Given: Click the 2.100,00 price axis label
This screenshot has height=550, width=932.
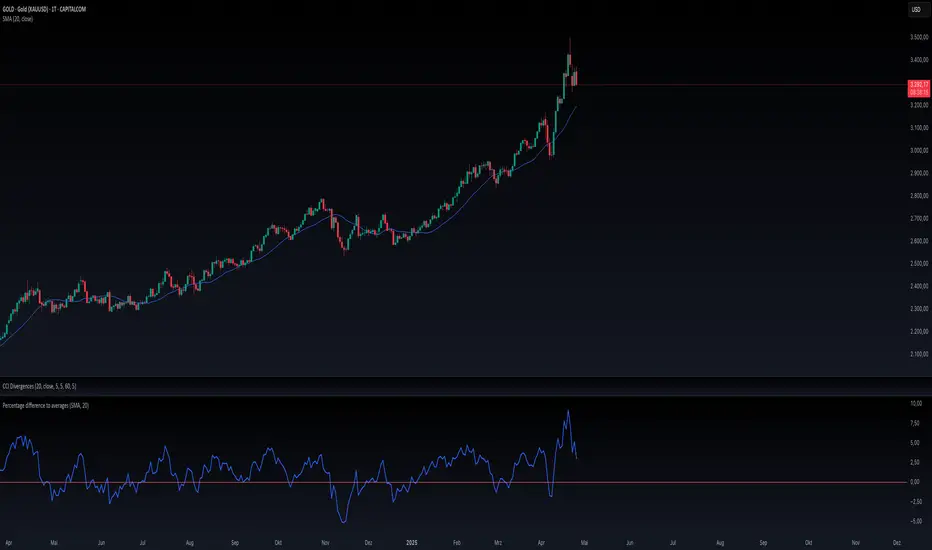Looking at the screenshot, I should tap(918, 354).
